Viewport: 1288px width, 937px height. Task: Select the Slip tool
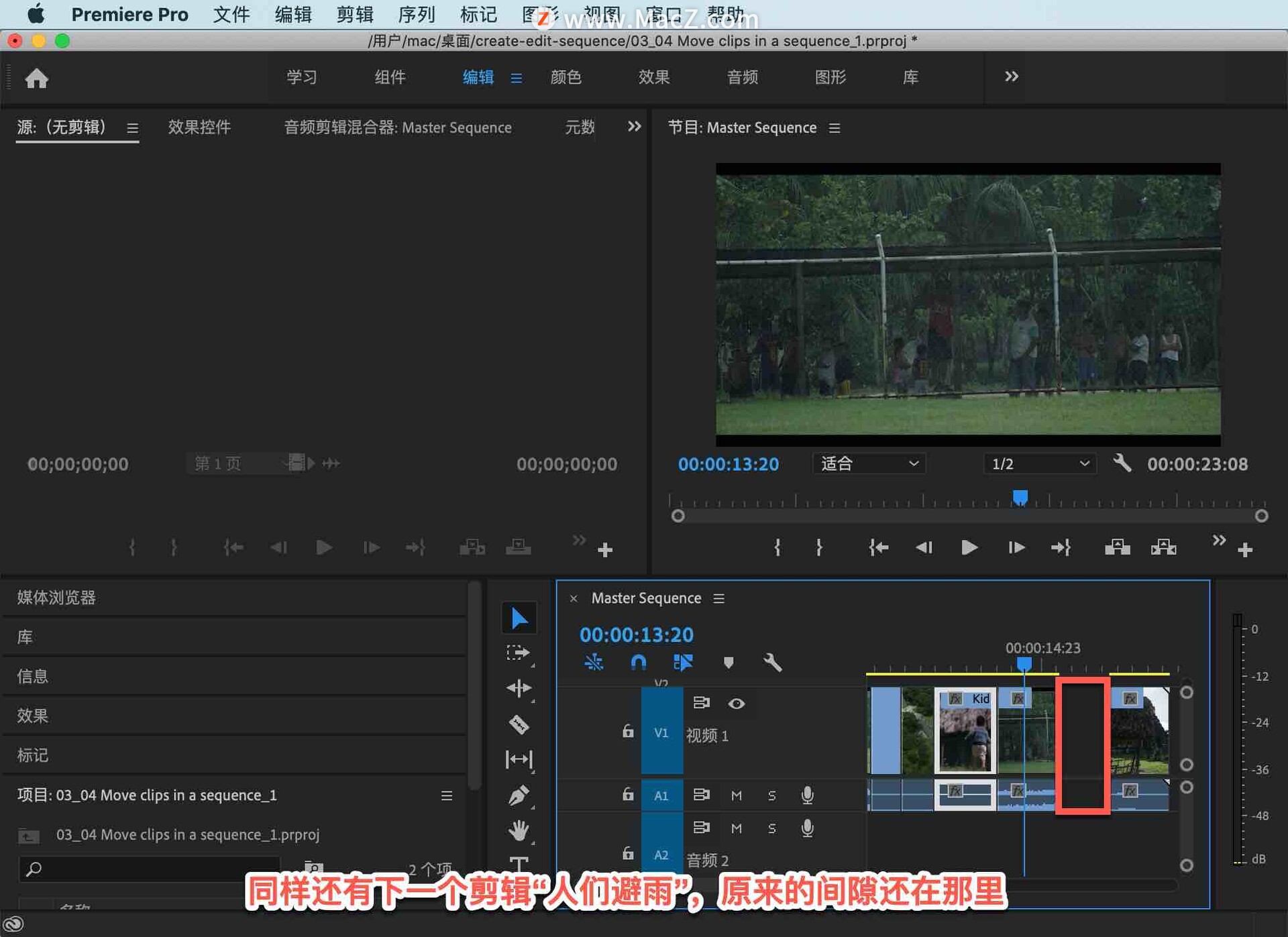tap(519, 759)
